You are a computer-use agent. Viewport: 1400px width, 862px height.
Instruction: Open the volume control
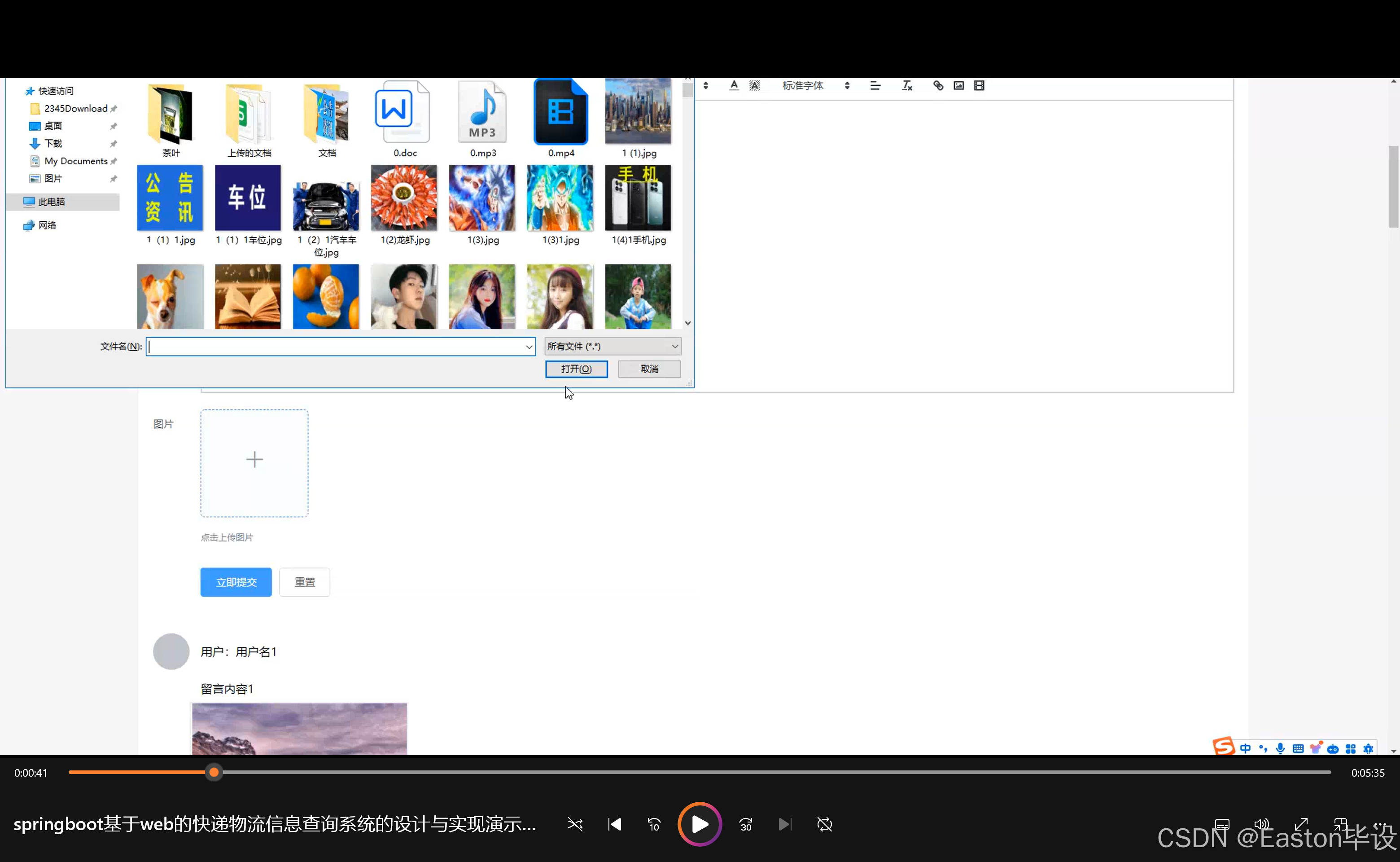pos(1261,824)
